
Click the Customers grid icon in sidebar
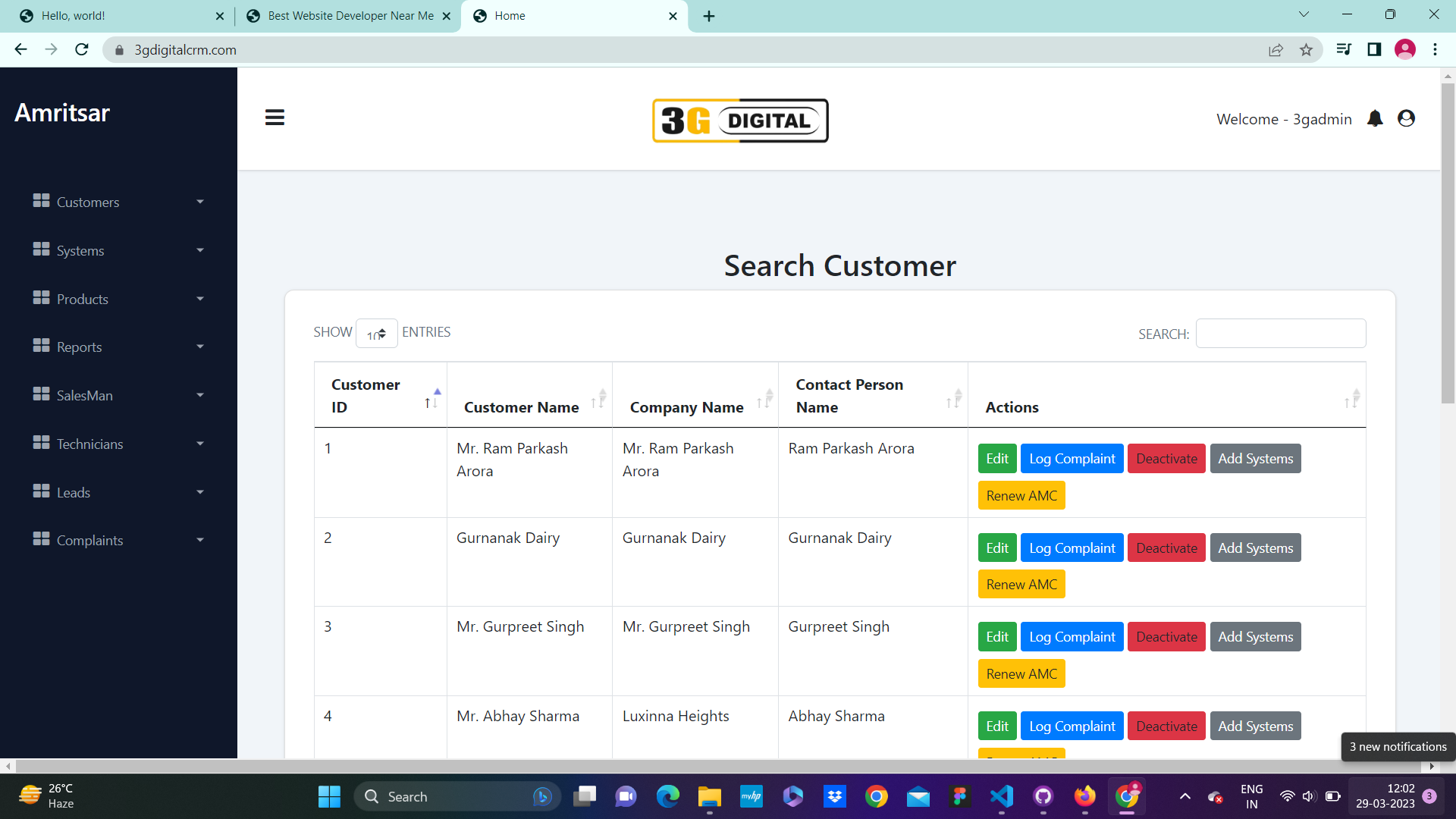coord(41,201)
